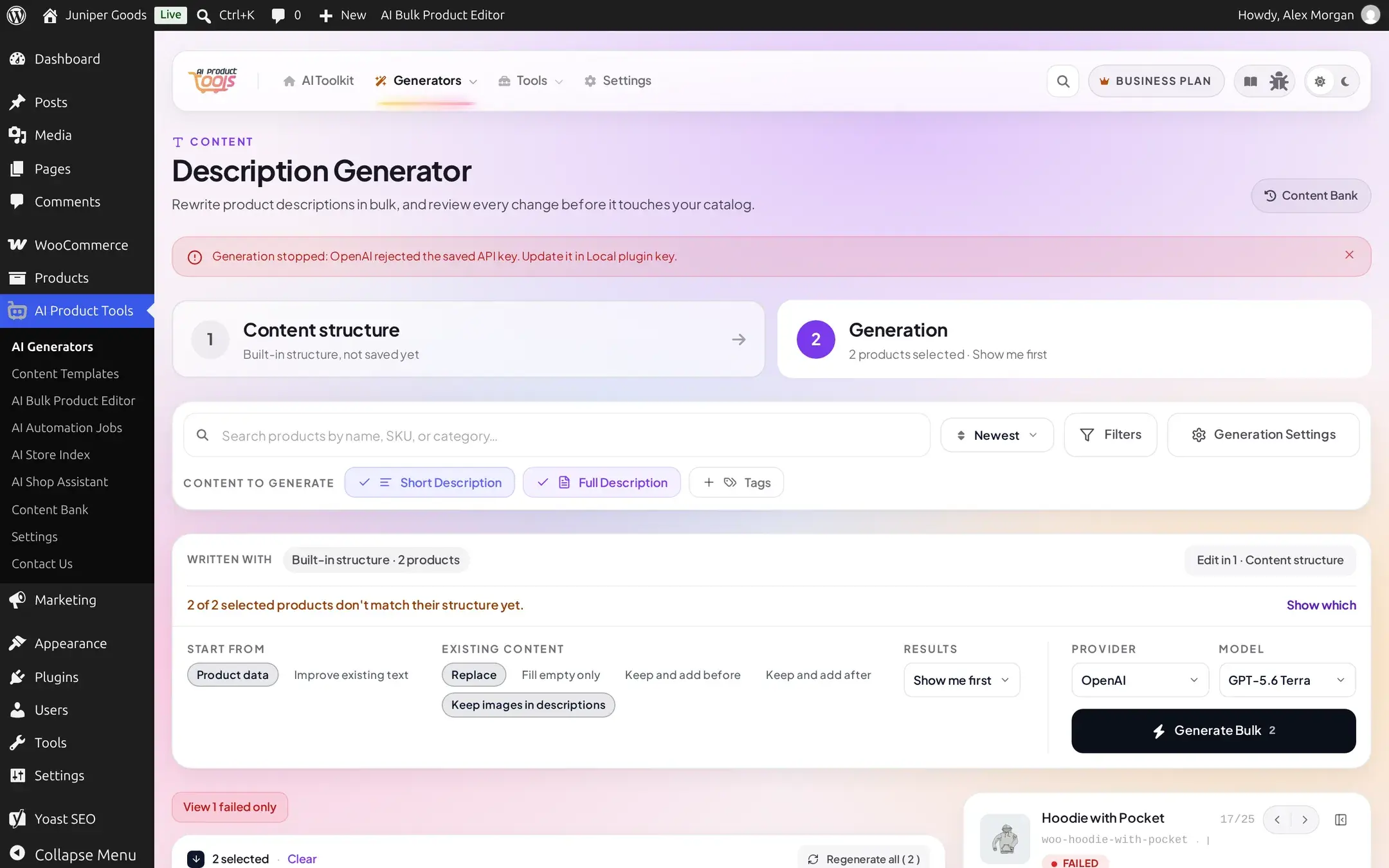The image size is (1389, 868).
Task: Select Improve existing text option
Action: tap(351, 674)
